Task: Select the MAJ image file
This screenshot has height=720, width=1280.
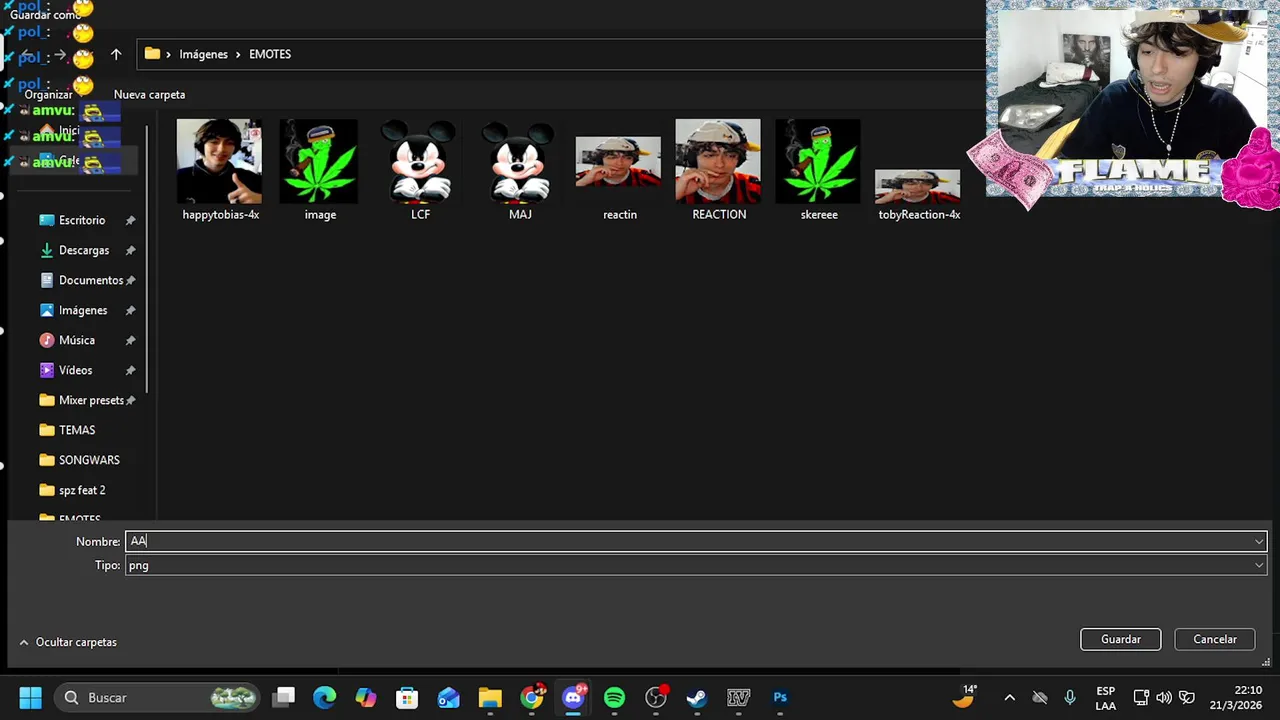Action: [520, 170]
